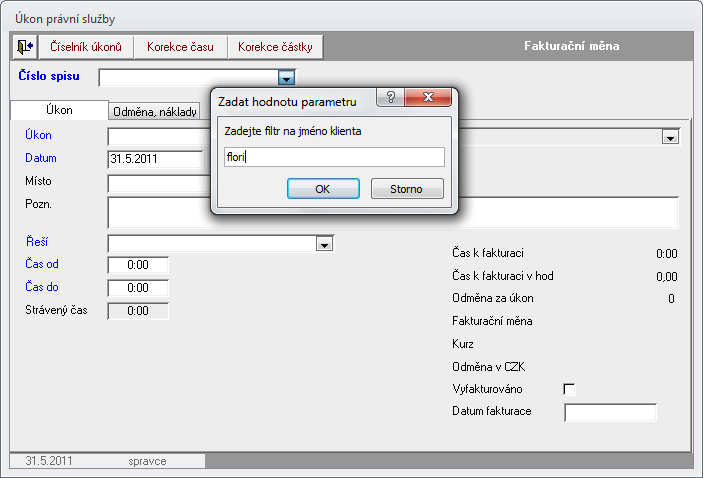
Task: Click the Odměna v CZK label
Action: point(488,367)
